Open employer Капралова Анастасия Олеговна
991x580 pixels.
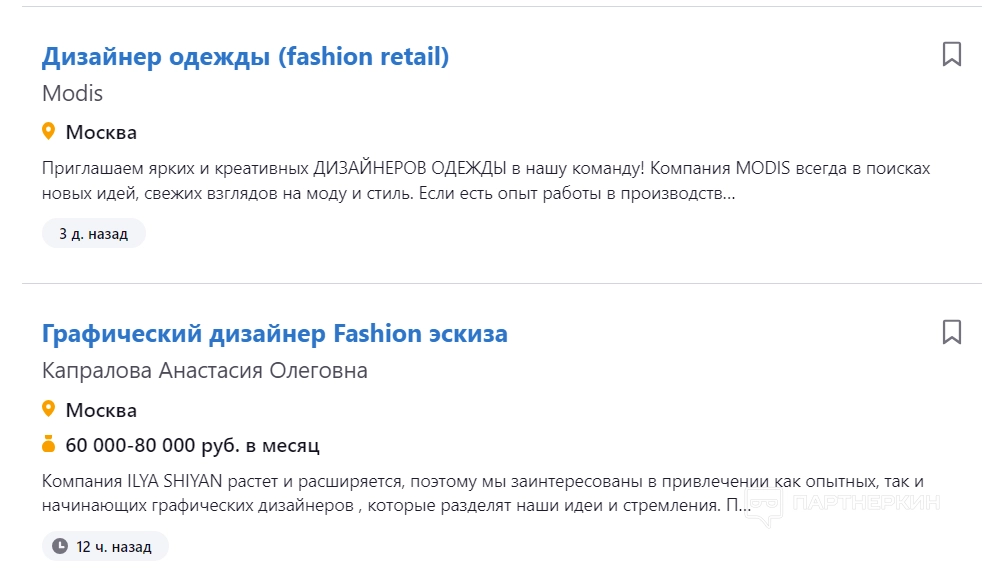coord(204,371)
